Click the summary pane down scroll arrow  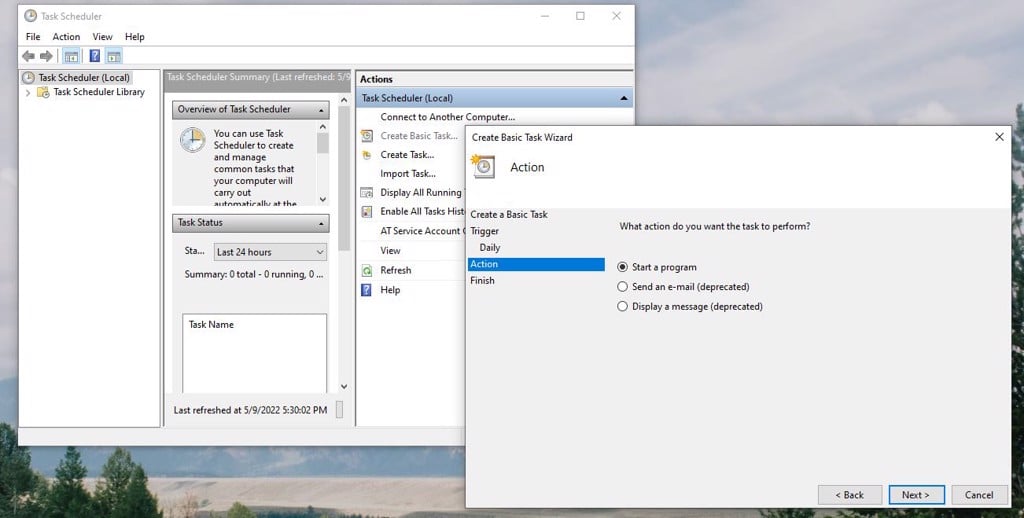tap(344, 387)
